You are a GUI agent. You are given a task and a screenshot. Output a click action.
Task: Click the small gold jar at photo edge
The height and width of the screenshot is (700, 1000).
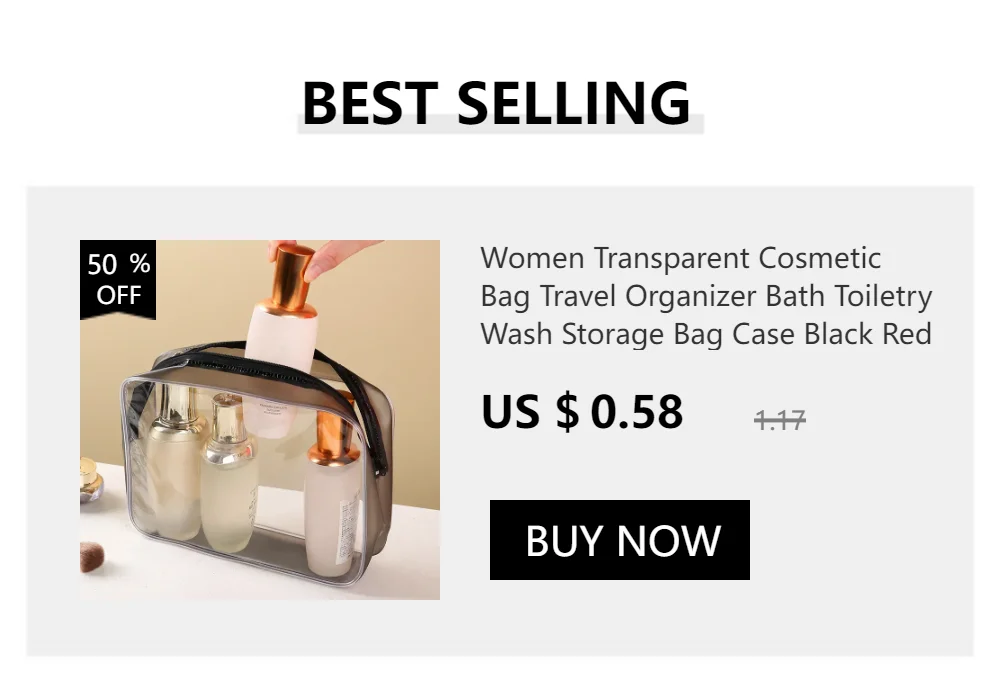pyautogui.click(x=90, y=480)
